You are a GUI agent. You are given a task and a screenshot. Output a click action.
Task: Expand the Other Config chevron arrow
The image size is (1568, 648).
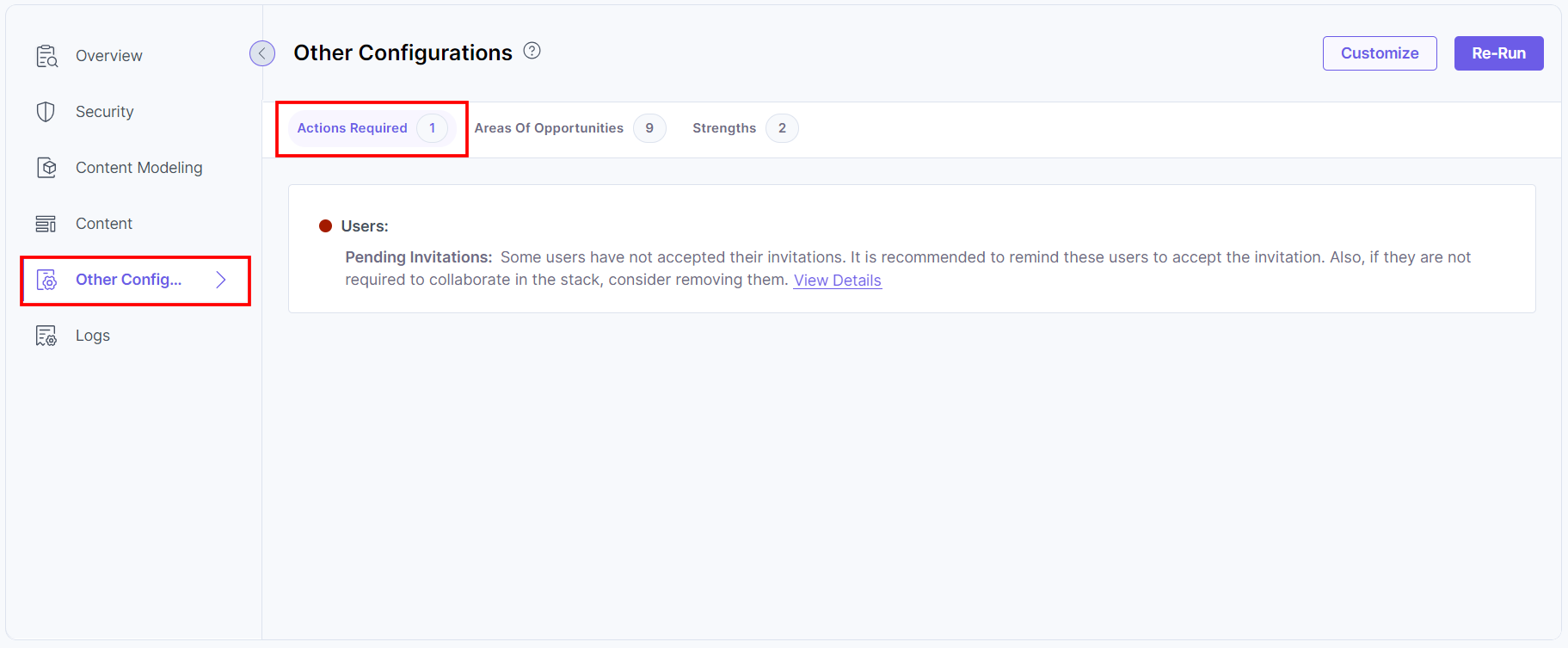(x=221, y=280)
